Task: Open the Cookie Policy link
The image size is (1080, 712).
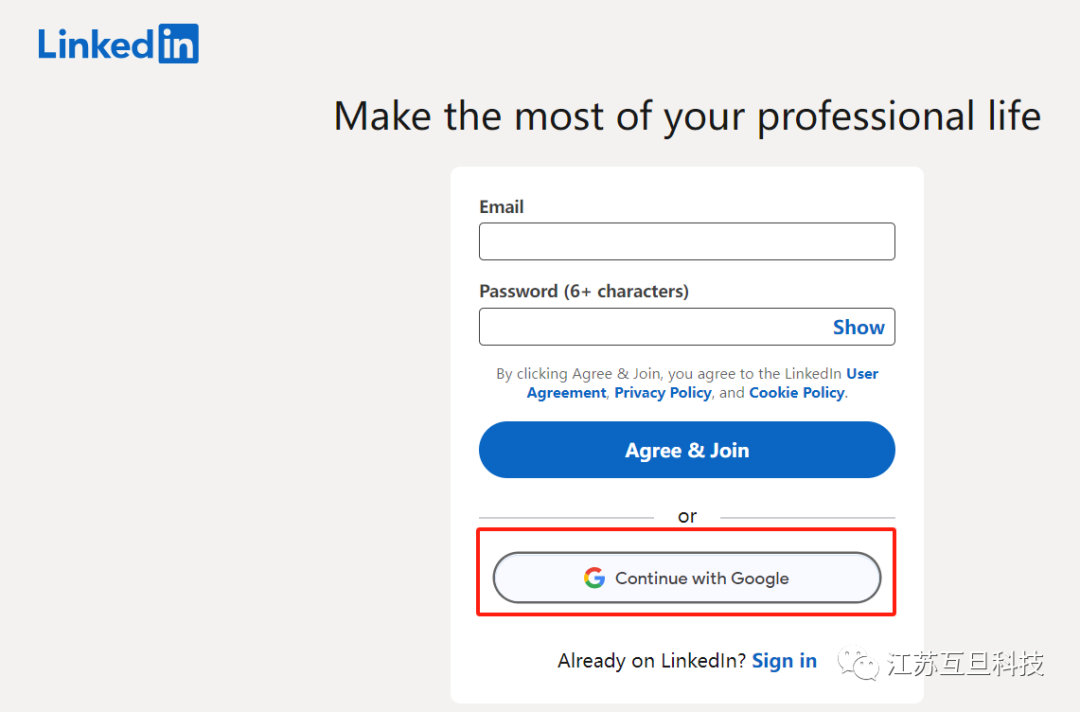Action: (x=796, y=393)
